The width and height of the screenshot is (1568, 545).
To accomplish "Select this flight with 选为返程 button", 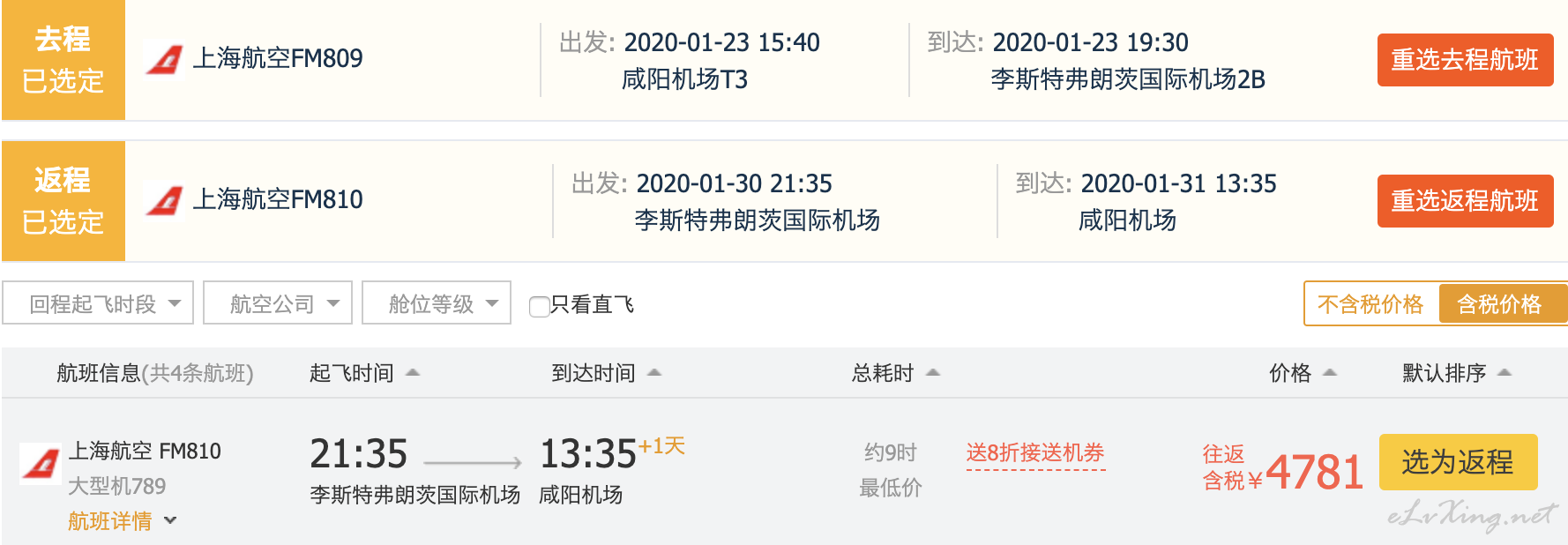I will click(x=1458, y=462).
